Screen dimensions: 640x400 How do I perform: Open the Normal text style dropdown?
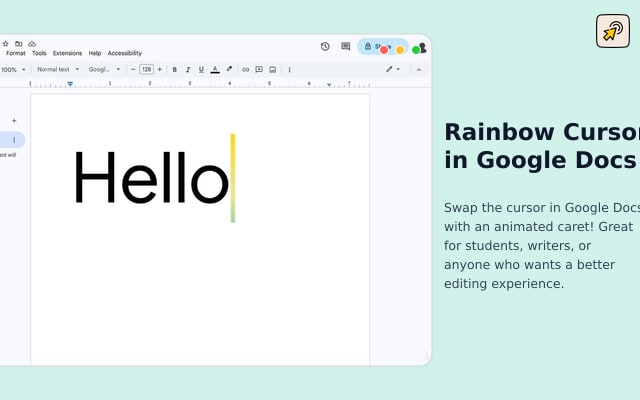[x=58, y=69]
